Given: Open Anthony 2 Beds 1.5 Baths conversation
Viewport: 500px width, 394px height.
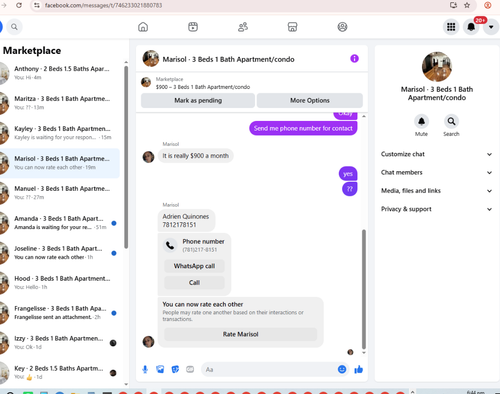Looking at the screenshot, I should [x=60, y=73].
